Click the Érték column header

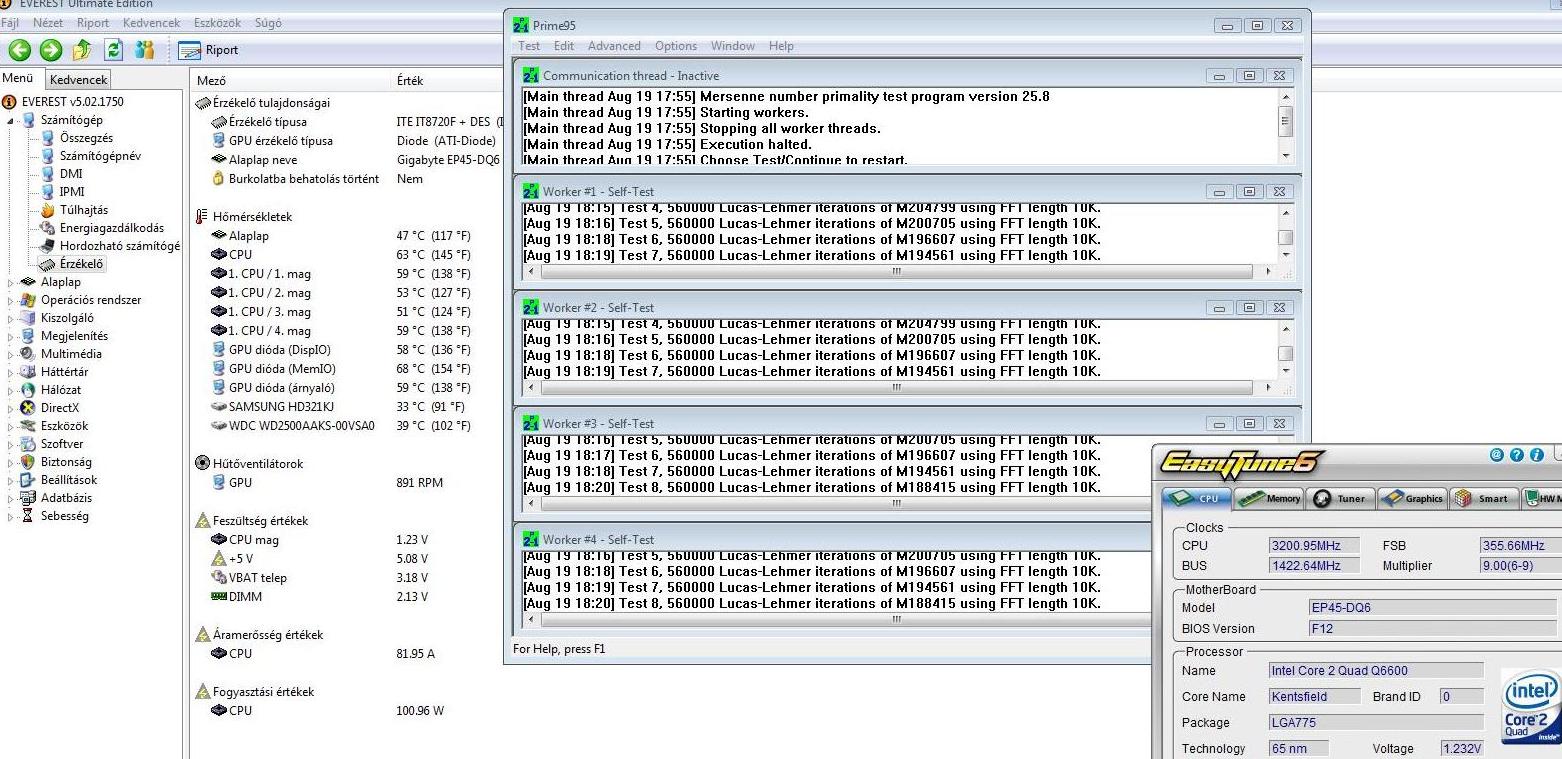pos(445,81)
